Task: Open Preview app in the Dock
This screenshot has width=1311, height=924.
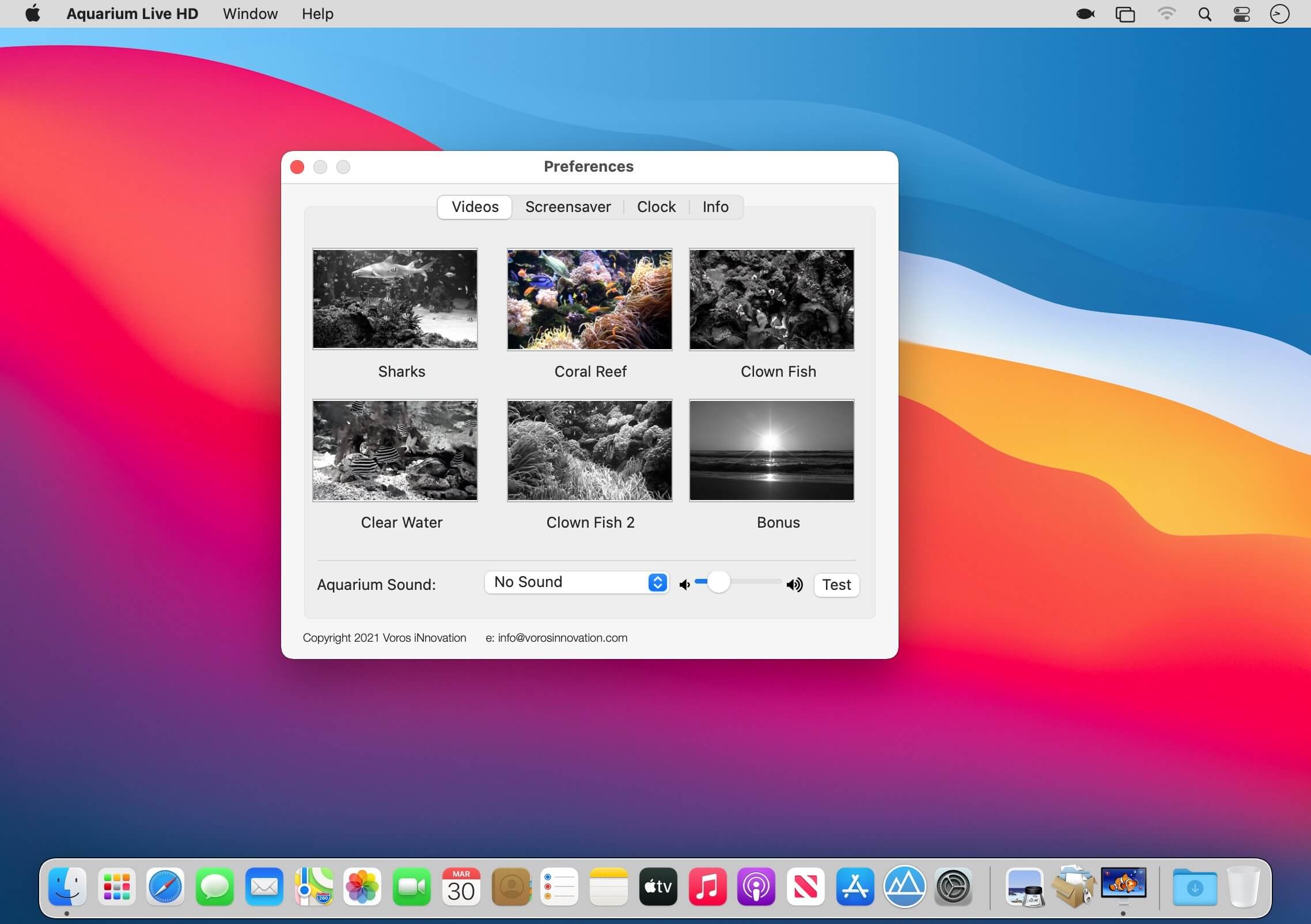Action: click(x=1025, y=887)
